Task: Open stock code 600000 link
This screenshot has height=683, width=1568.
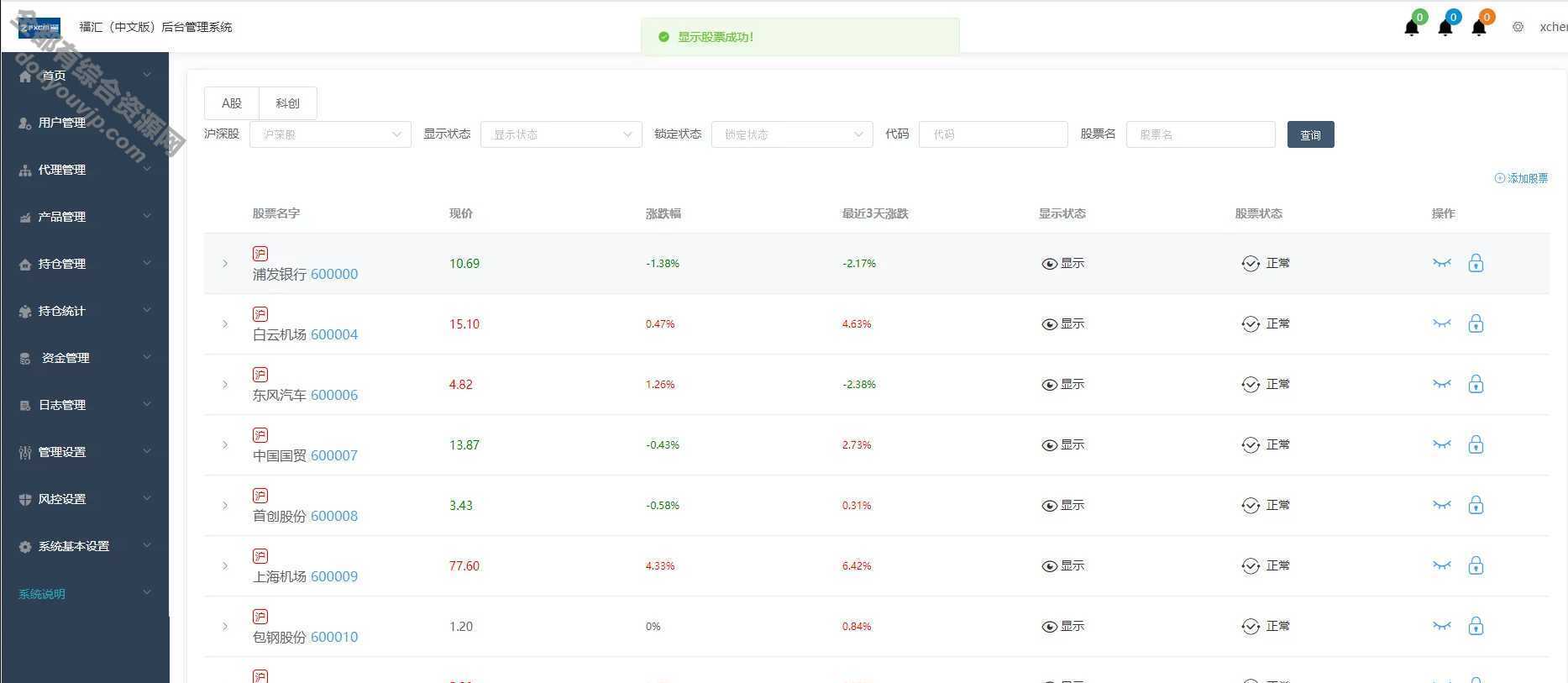Action: click(334, 274)
